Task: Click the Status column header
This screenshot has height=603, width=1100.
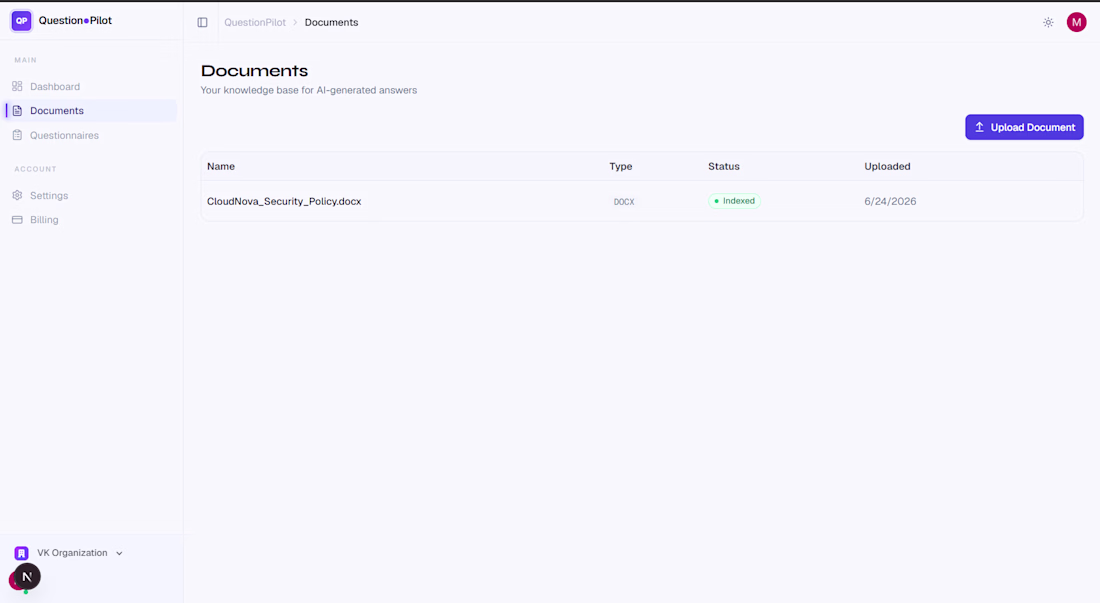Action: pyautogui.click(x=724, y=166)
